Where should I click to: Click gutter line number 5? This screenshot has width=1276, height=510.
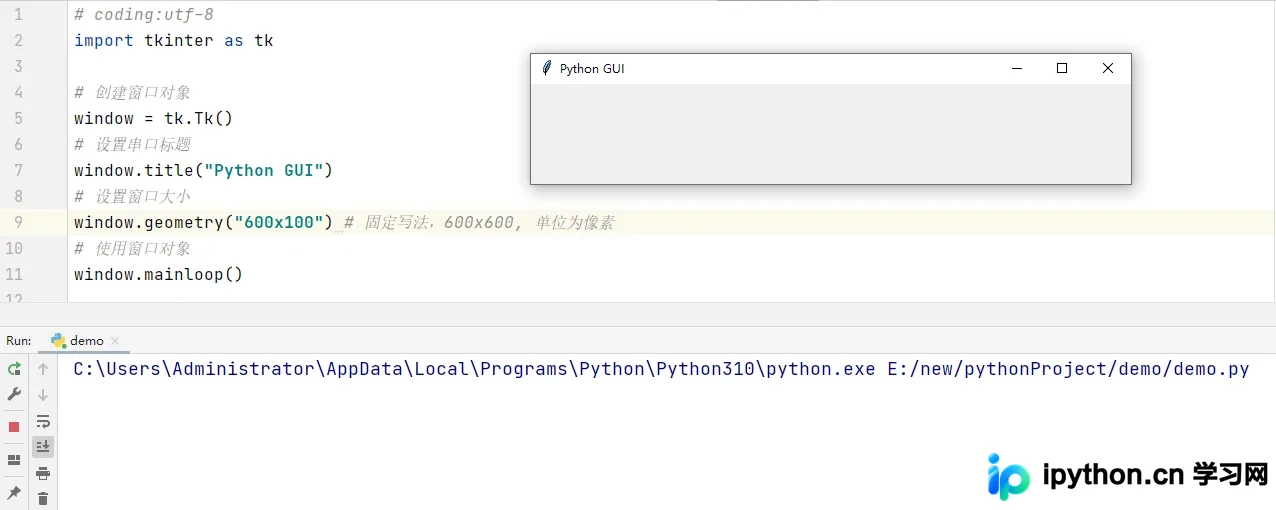[x=18, y=118]
